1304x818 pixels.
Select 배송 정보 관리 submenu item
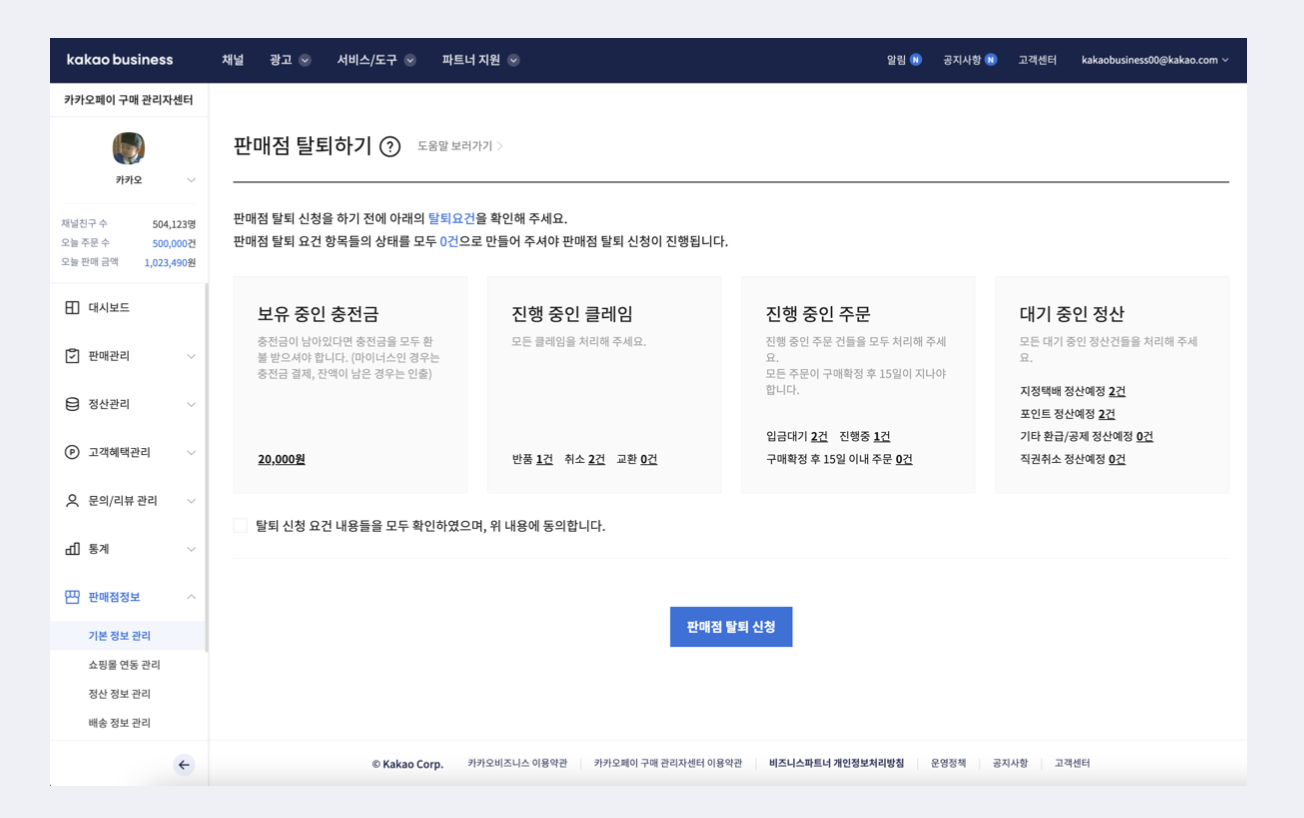[x=119, y=723]
